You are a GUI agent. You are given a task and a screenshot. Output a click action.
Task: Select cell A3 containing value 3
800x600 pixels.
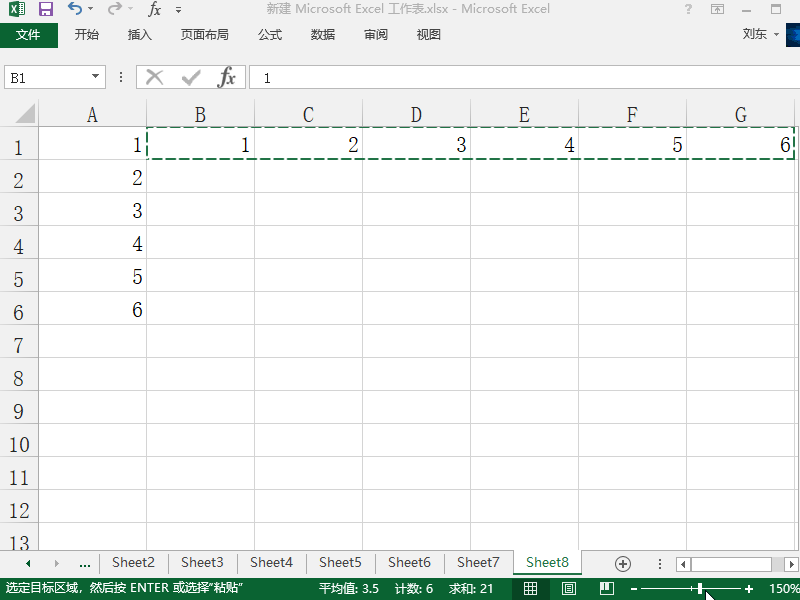pos(93,211)
